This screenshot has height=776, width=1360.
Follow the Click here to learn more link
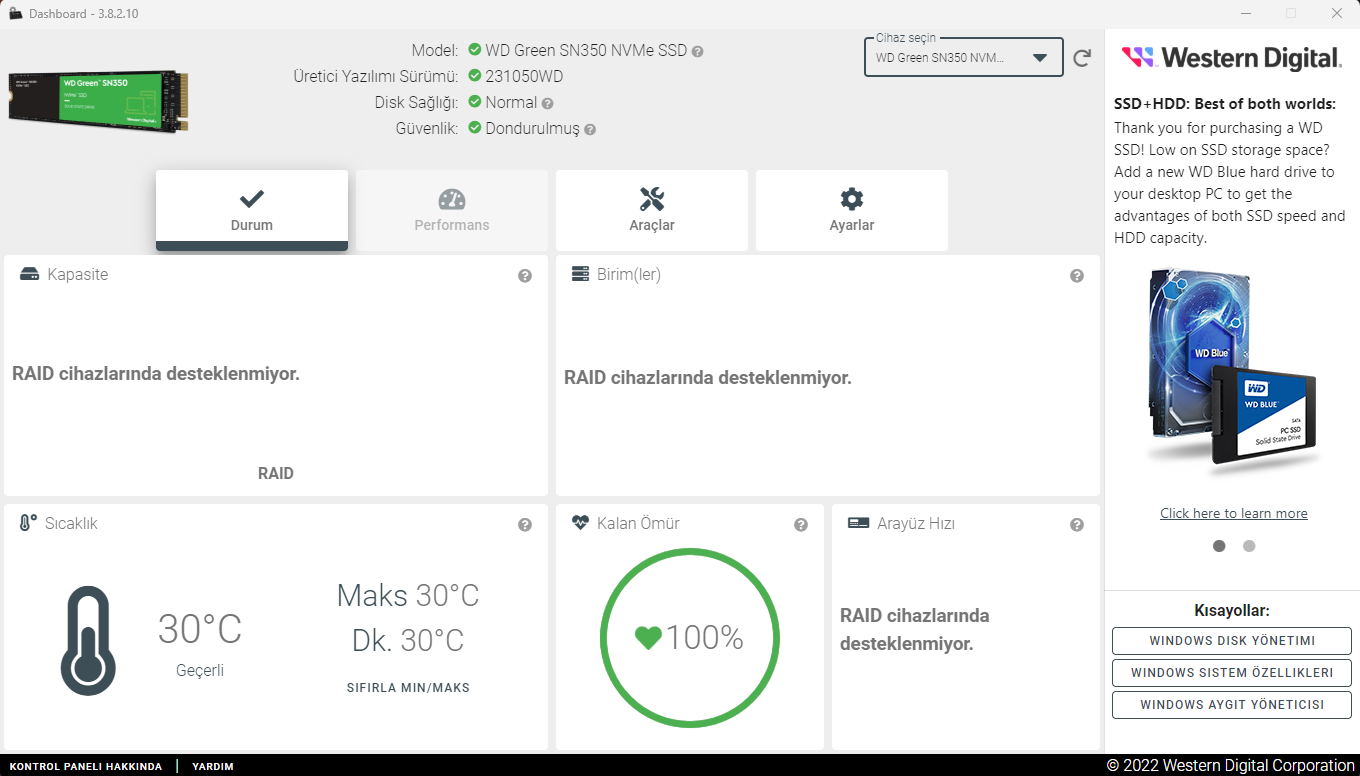tap(1234, 513)
